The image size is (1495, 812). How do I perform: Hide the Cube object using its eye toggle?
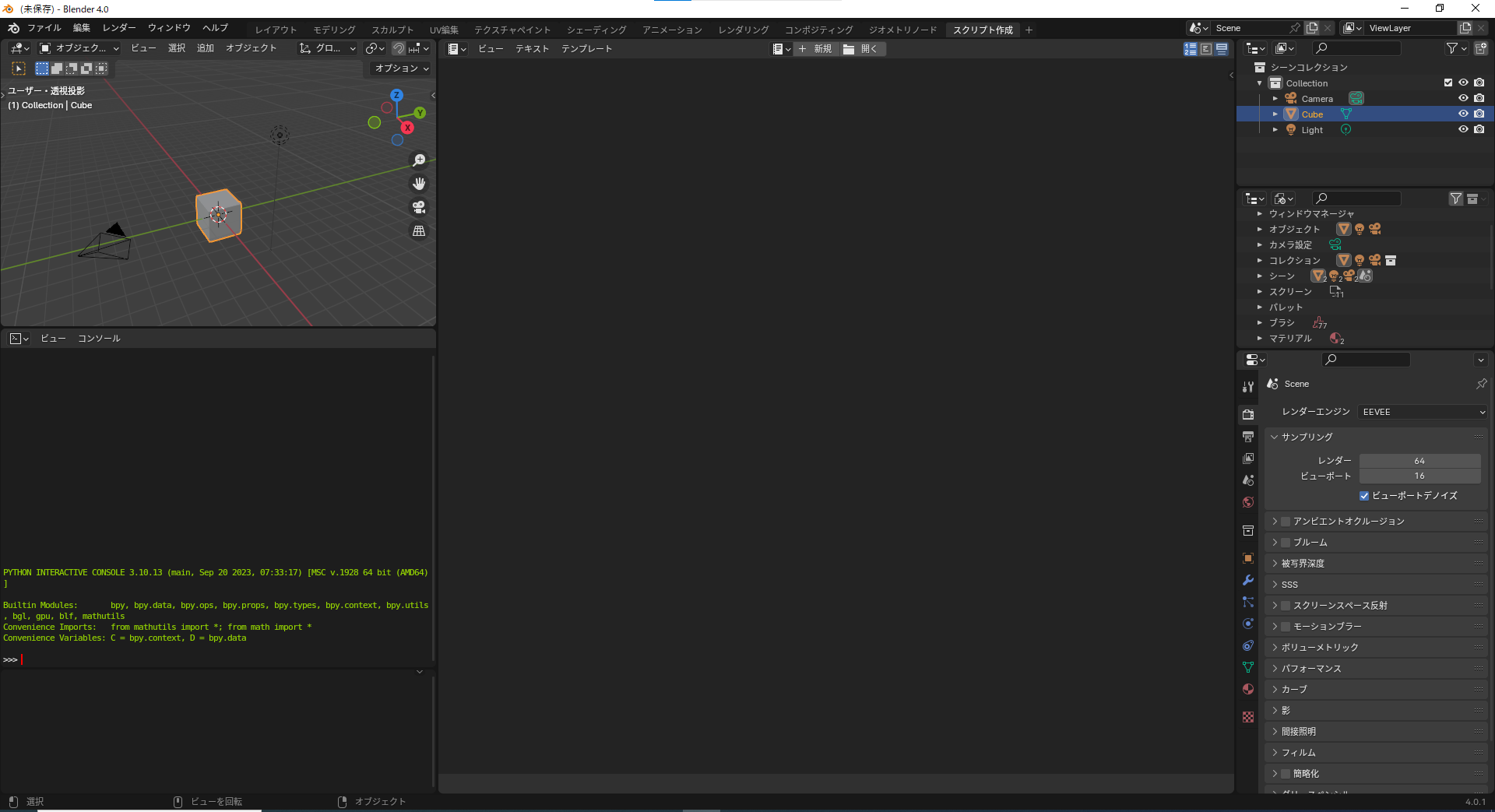pyautogui.click(x=1462, y=114)
